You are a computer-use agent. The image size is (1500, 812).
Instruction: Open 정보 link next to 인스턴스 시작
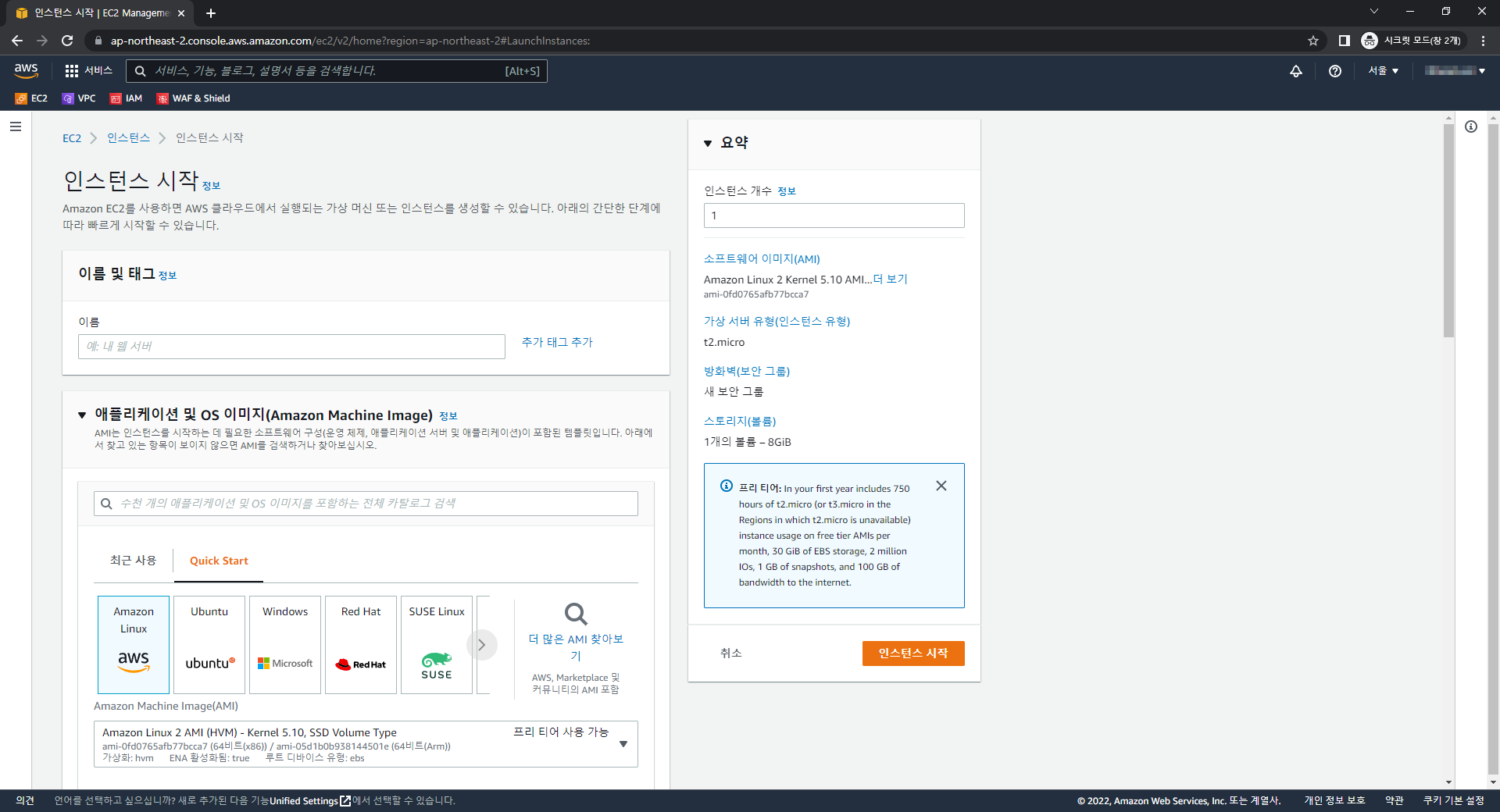click(x=211, y=186)
